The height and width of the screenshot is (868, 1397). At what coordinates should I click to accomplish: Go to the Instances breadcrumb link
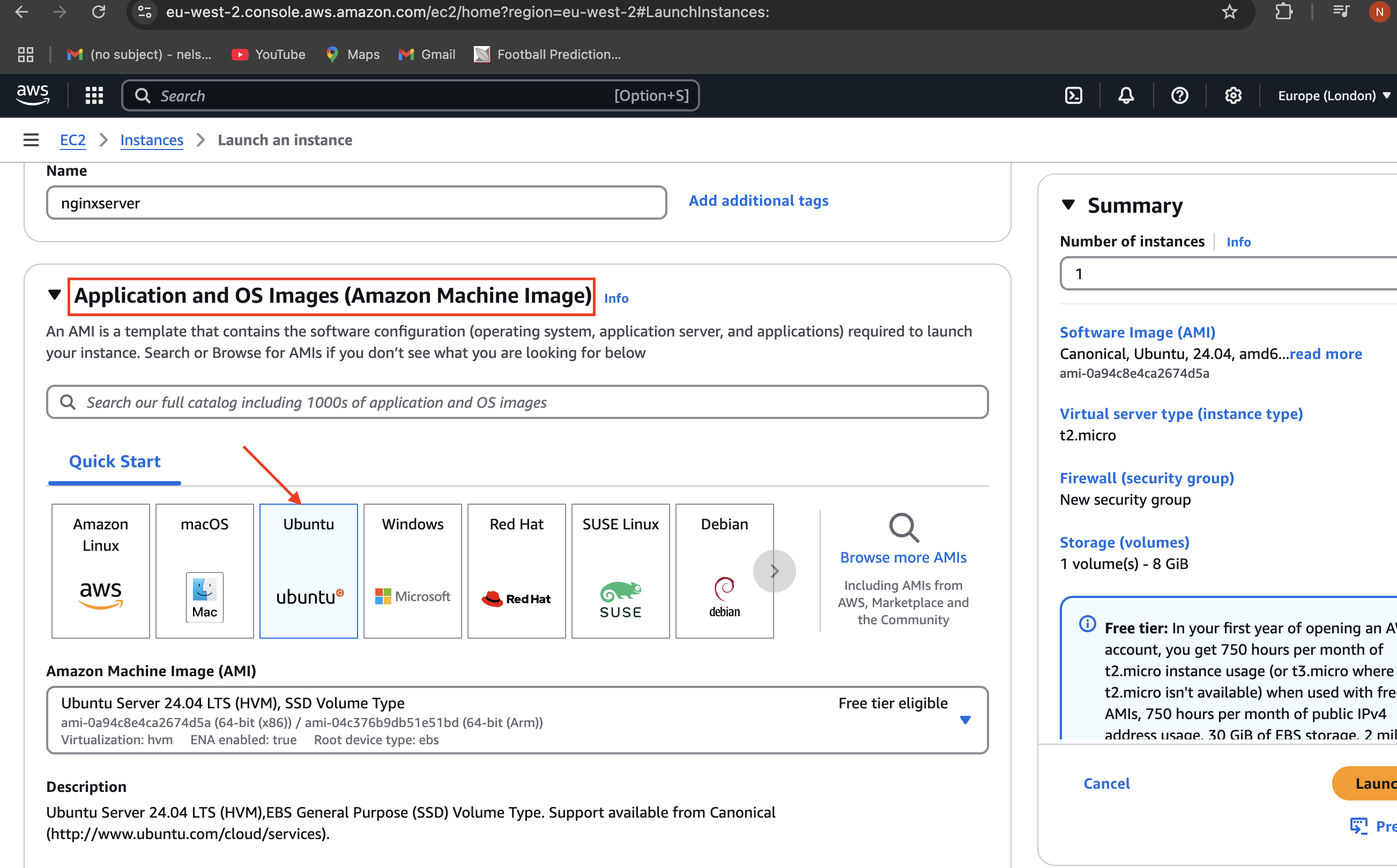tap(152, 140)
